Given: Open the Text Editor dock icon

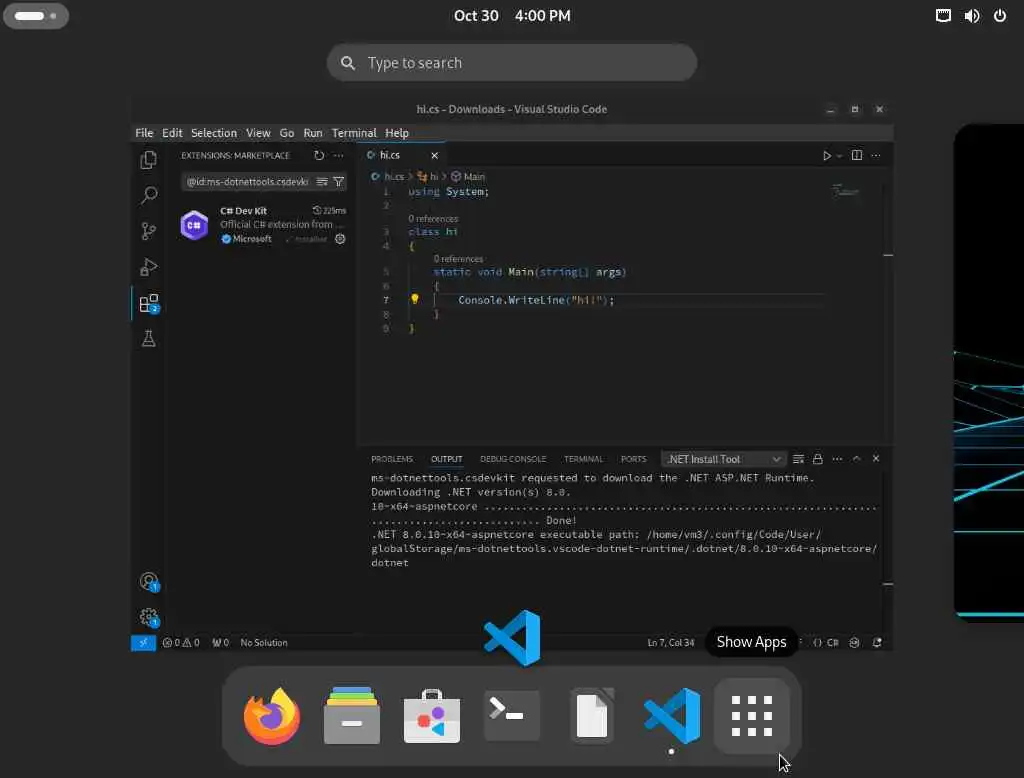Looking at the screenshot, I should [592, 717].
